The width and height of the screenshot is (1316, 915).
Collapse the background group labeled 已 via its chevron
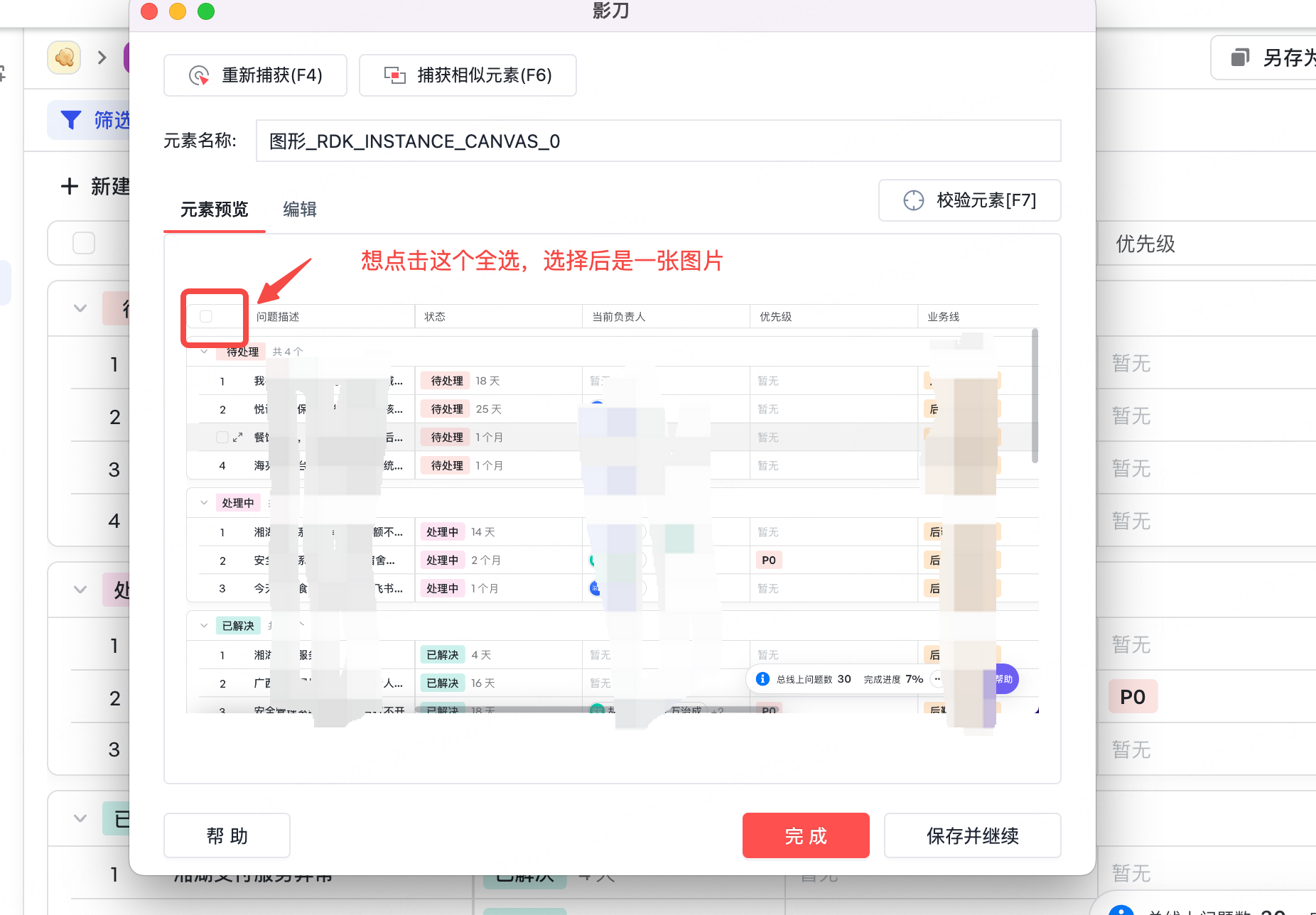[x=80, y=818]
